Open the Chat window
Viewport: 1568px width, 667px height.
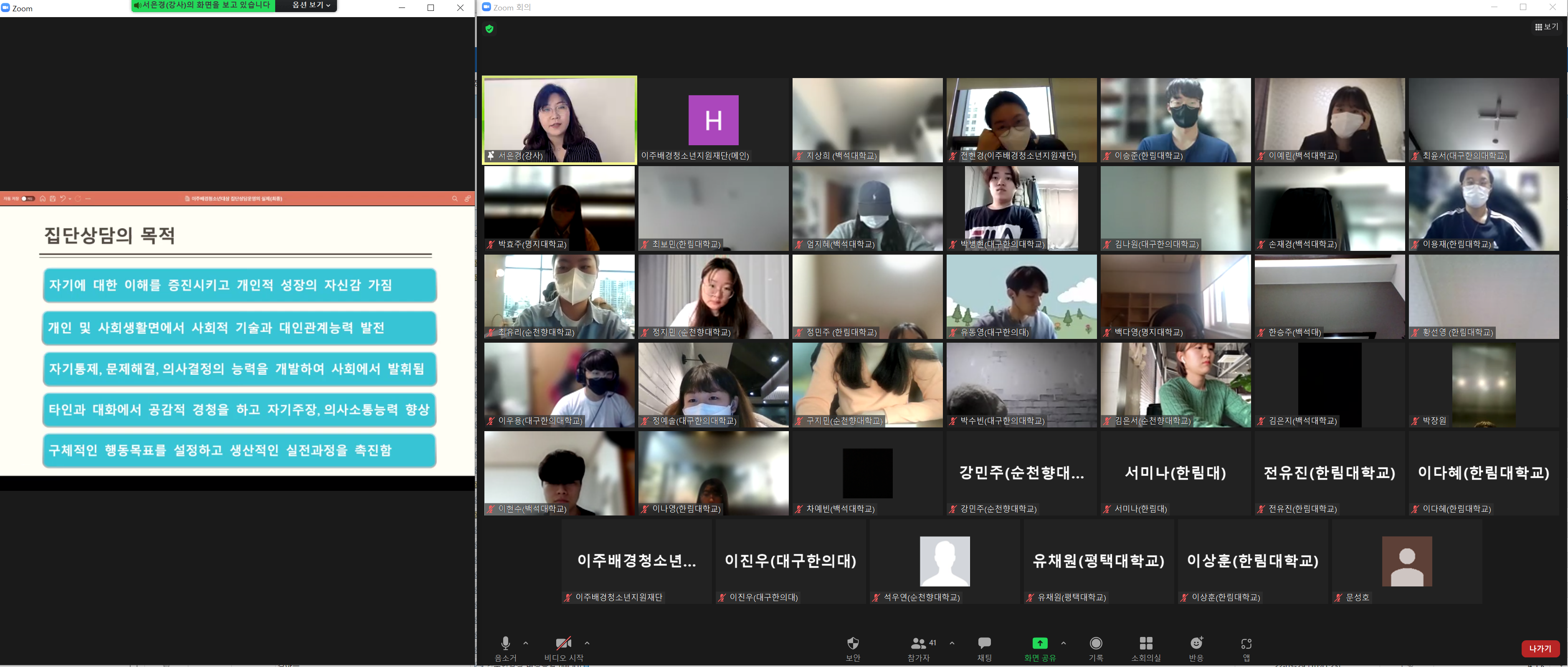pyautogui.click(x=984, y=644)
